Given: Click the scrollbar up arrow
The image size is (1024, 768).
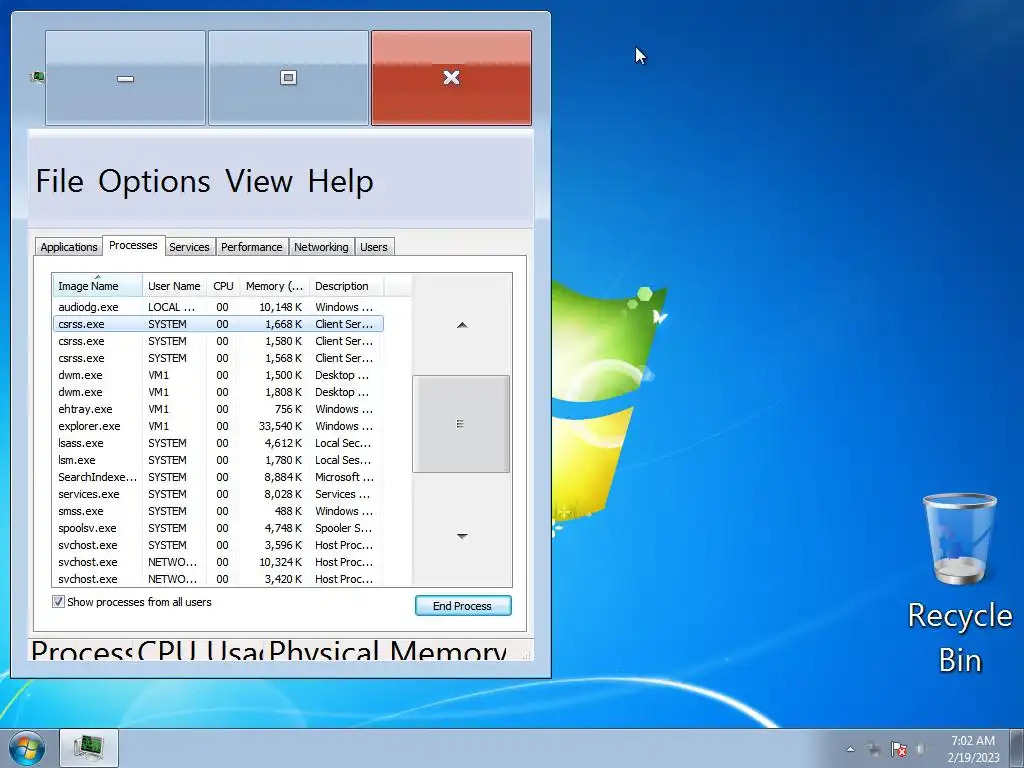Looking at the screenshot, I should (x=462, y=325).
